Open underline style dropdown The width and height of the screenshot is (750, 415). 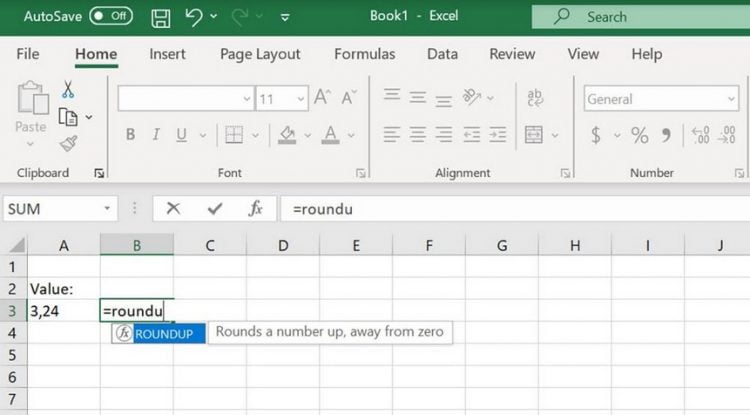tap(203, 135)
